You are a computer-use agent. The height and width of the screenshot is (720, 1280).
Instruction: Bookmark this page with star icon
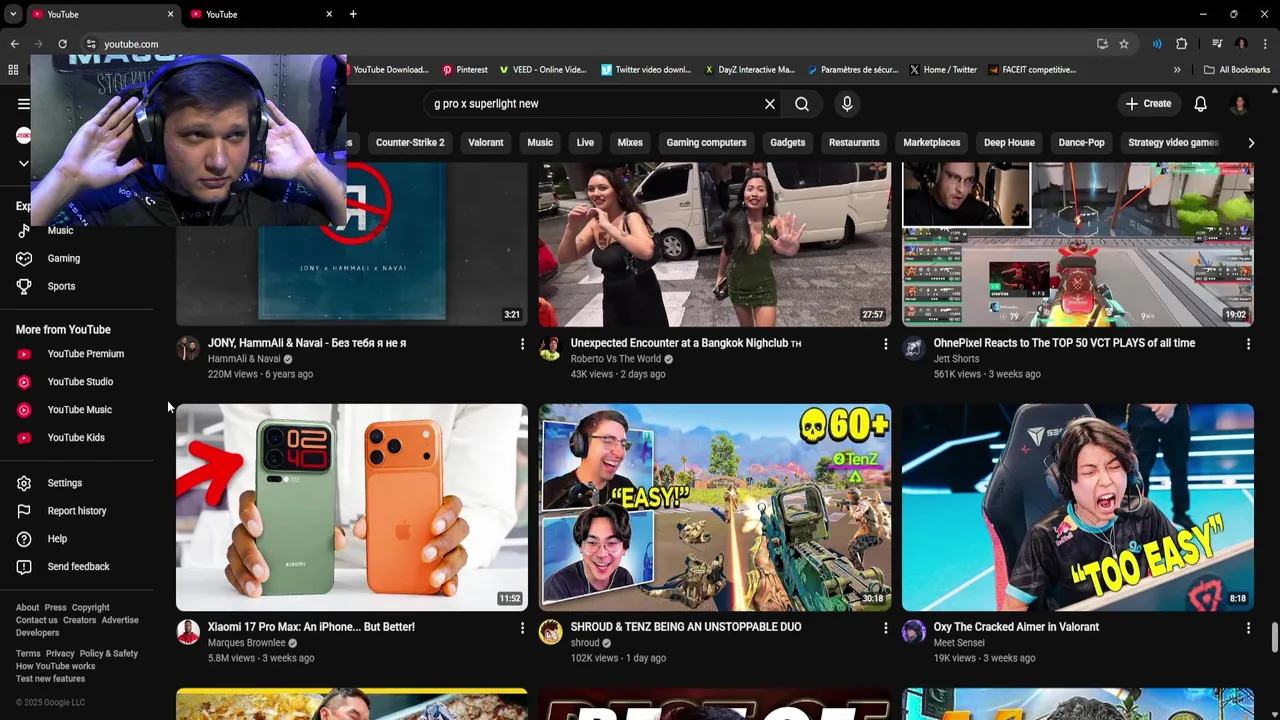point(1124,44)
